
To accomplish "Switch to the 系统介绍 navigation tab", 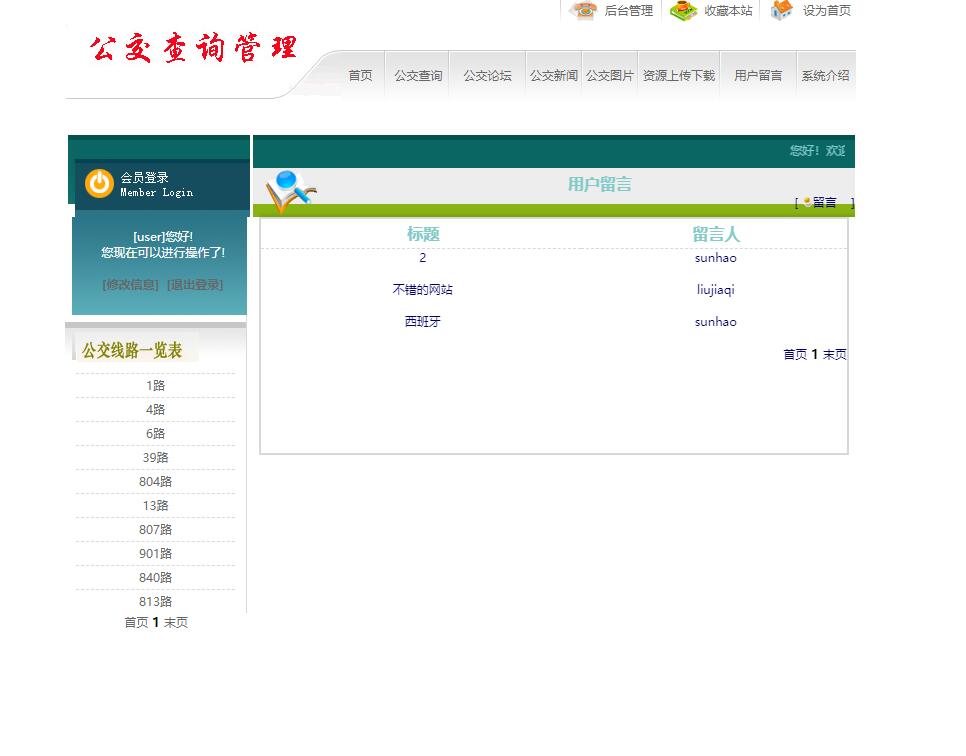I will pos(825,76).
